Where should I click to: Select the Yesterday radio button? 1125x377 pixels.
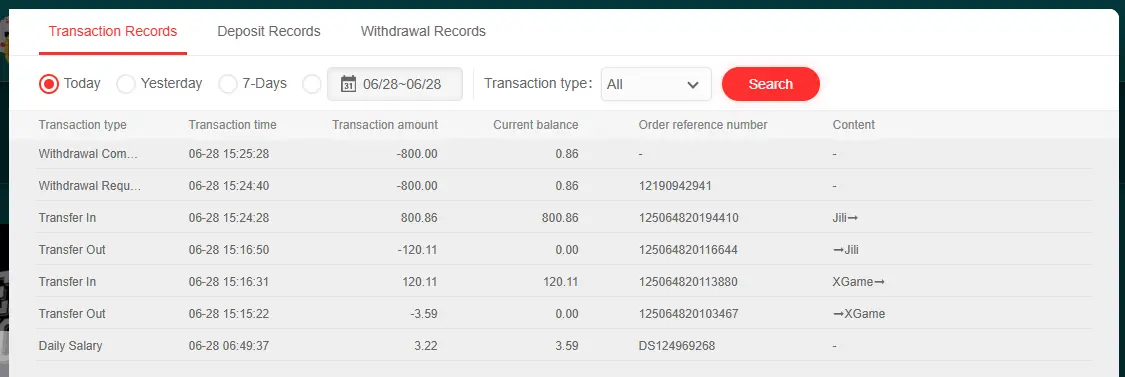click(126, 84)
